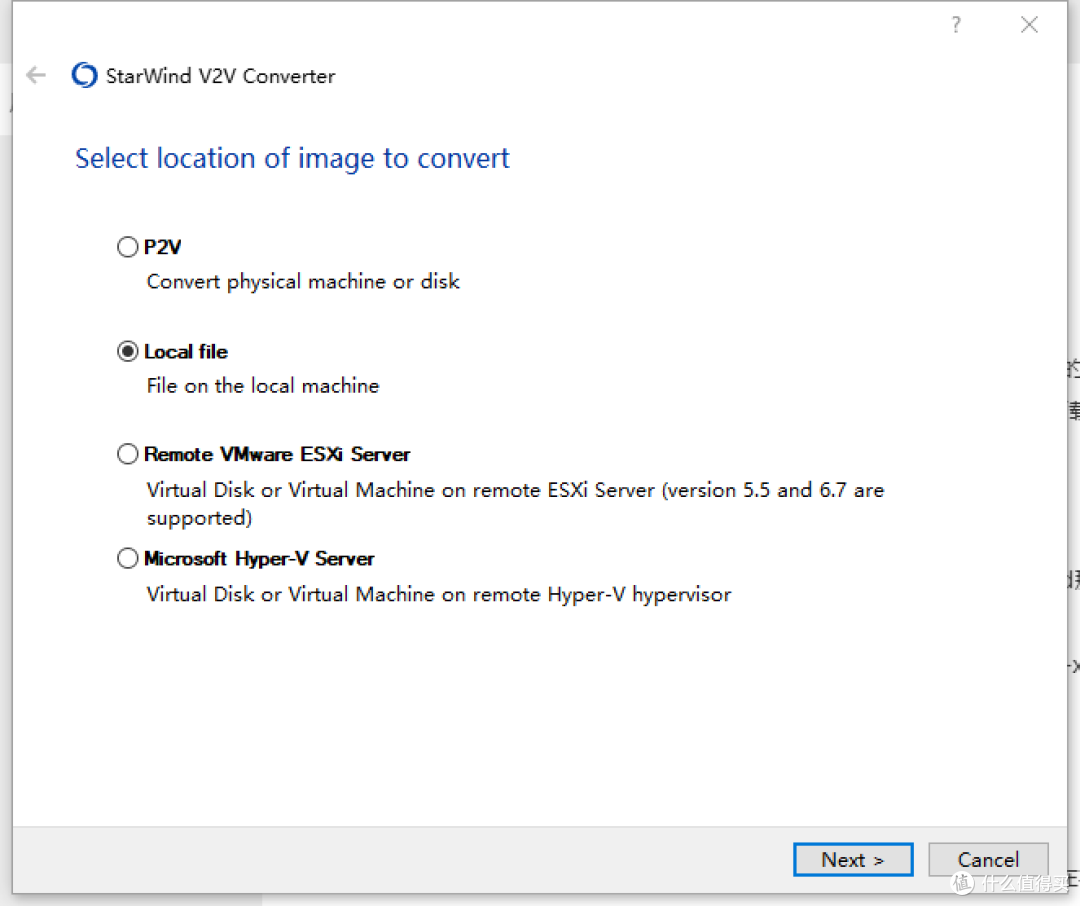Click the back arrow in the wizard header
The height and width of the screenshot is (906, 1080).
point(36,76)
